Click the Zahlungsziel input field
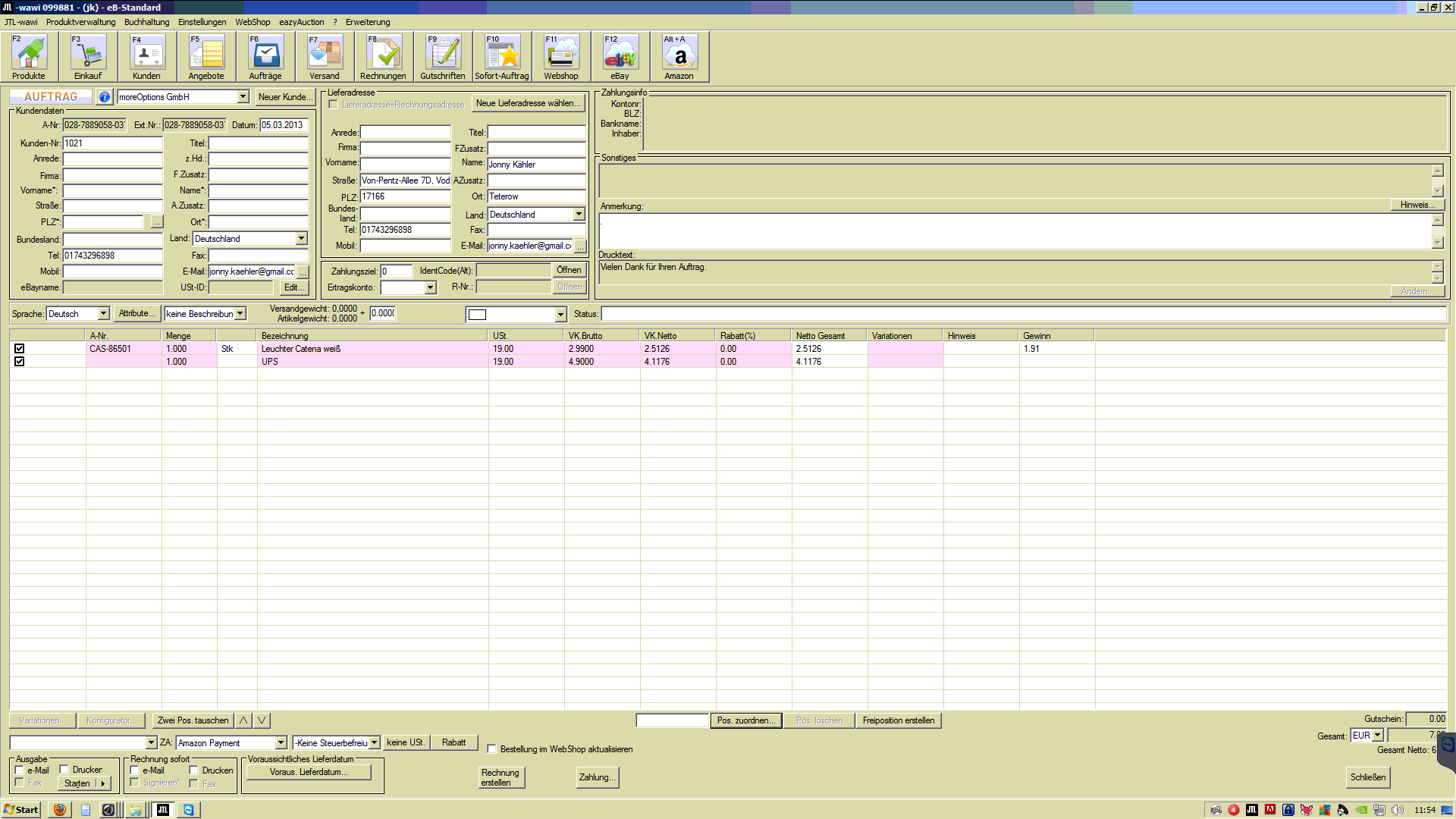The height and width of the screenshot is (819, 1456). click(396, 271)
